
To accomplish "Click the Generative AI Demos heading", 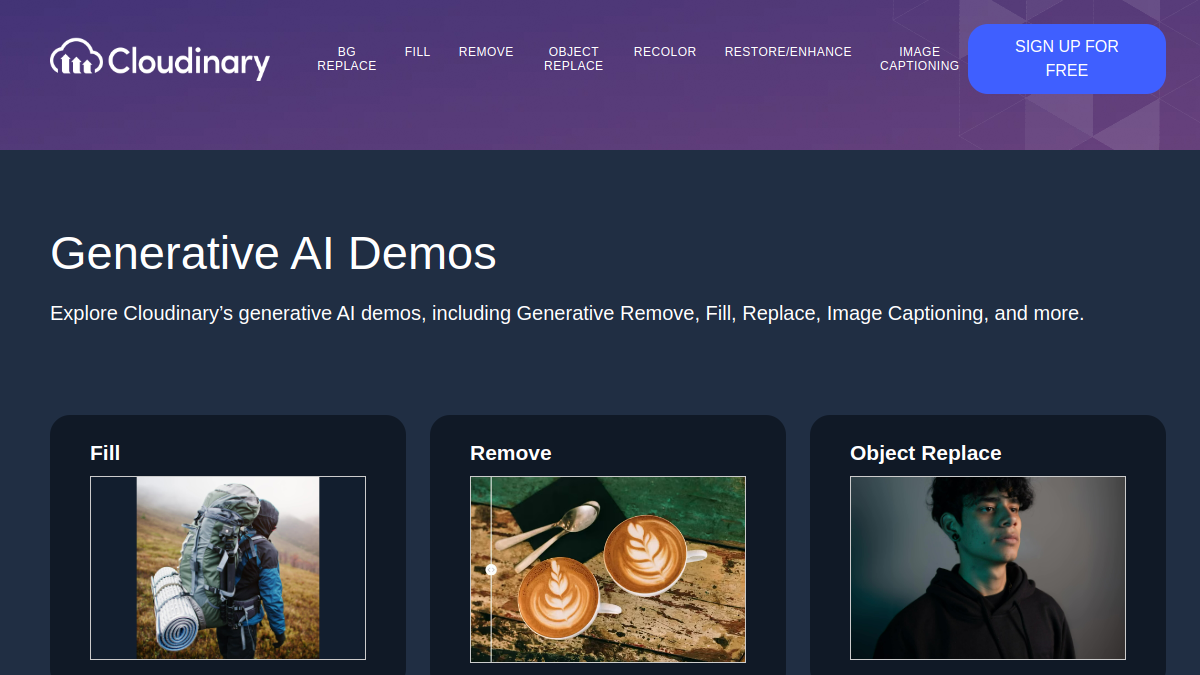I will point(273,253).
